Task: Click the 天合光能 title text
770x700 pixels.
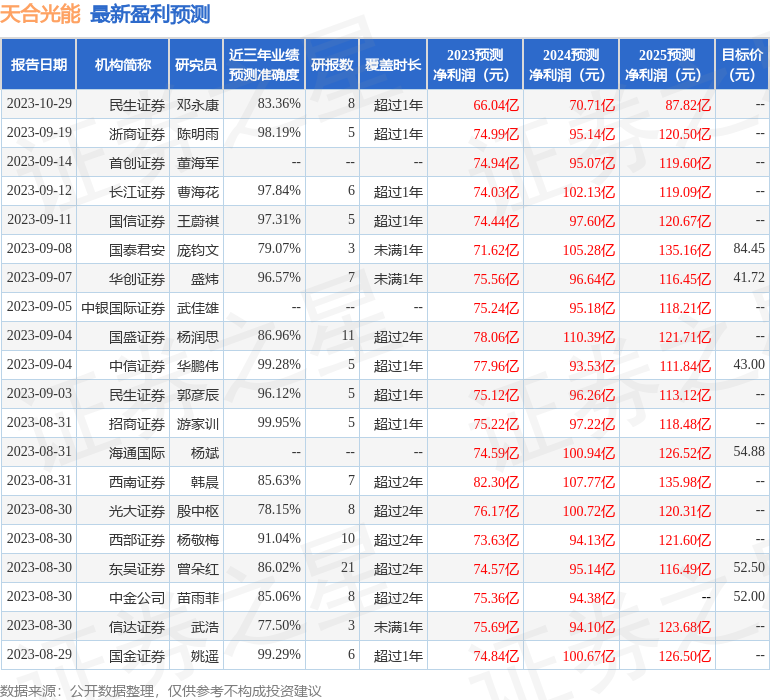Action: (40, 14)
